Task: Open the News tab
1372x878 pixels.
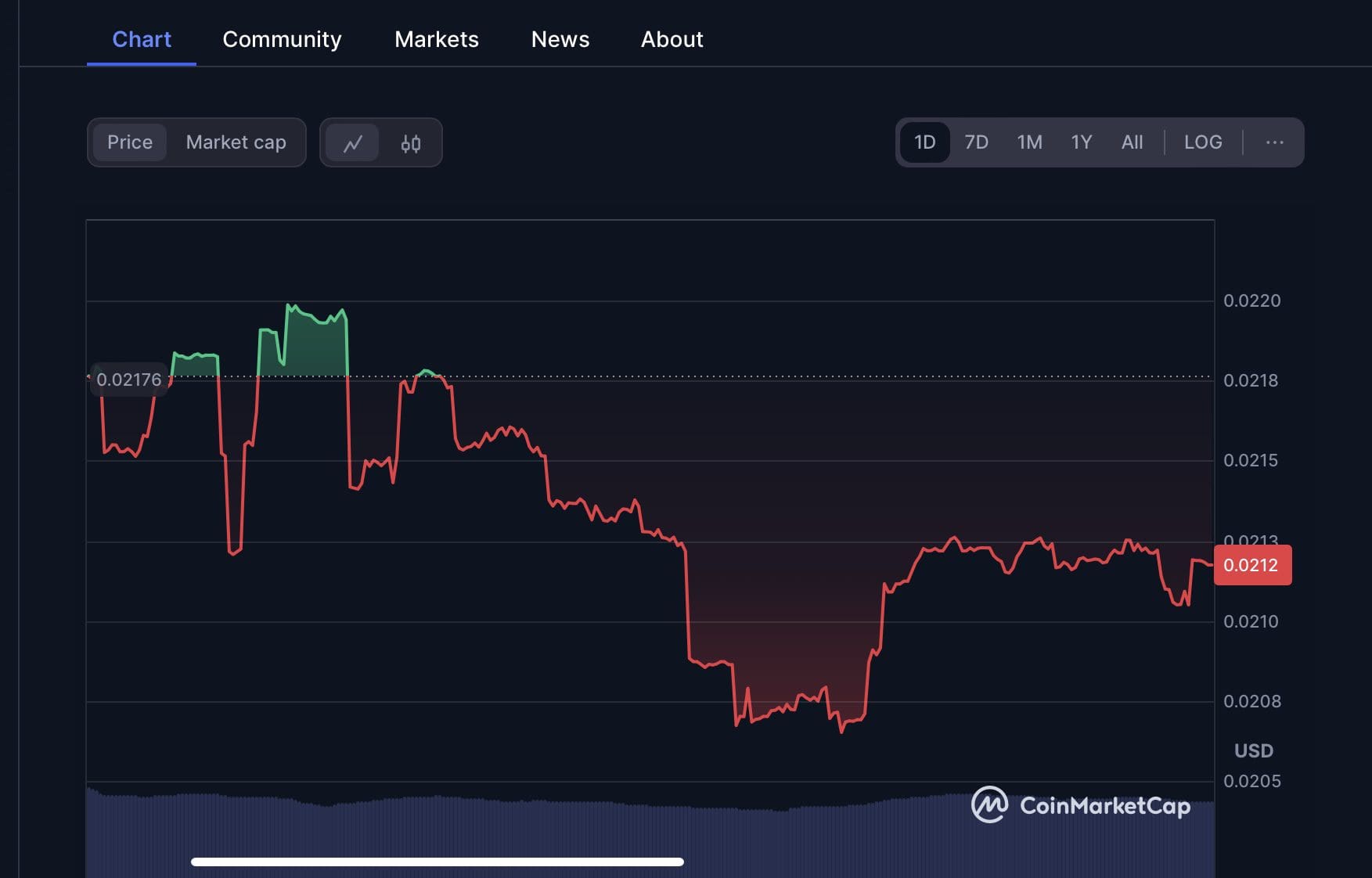Action: (x=560, y=39)
